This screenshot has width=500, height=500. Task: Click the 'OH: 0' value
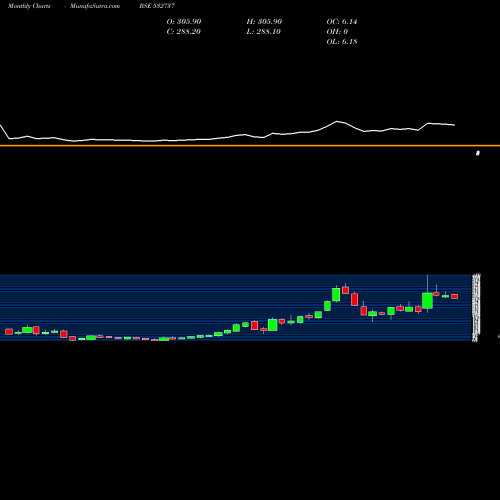pyautogui.click(x=337, y=32)
